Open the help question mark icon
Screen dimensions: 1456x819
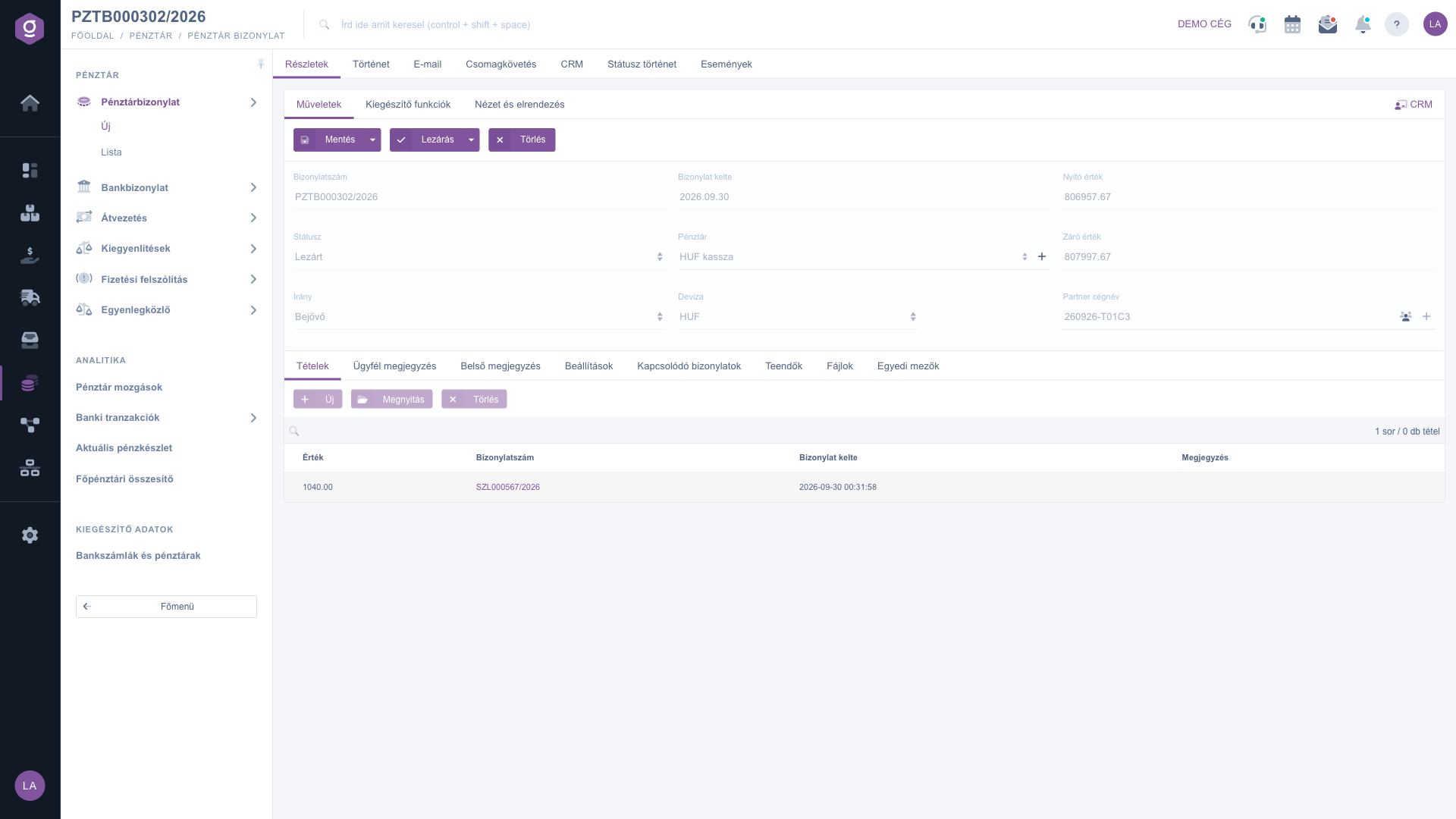tap(1397, 24)
